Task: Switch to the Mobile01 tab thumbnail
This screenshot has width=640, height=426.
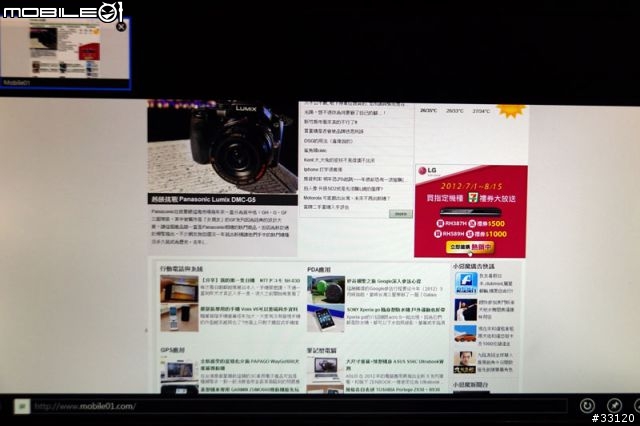Action: pyautogui.click(x=65, y=53)
